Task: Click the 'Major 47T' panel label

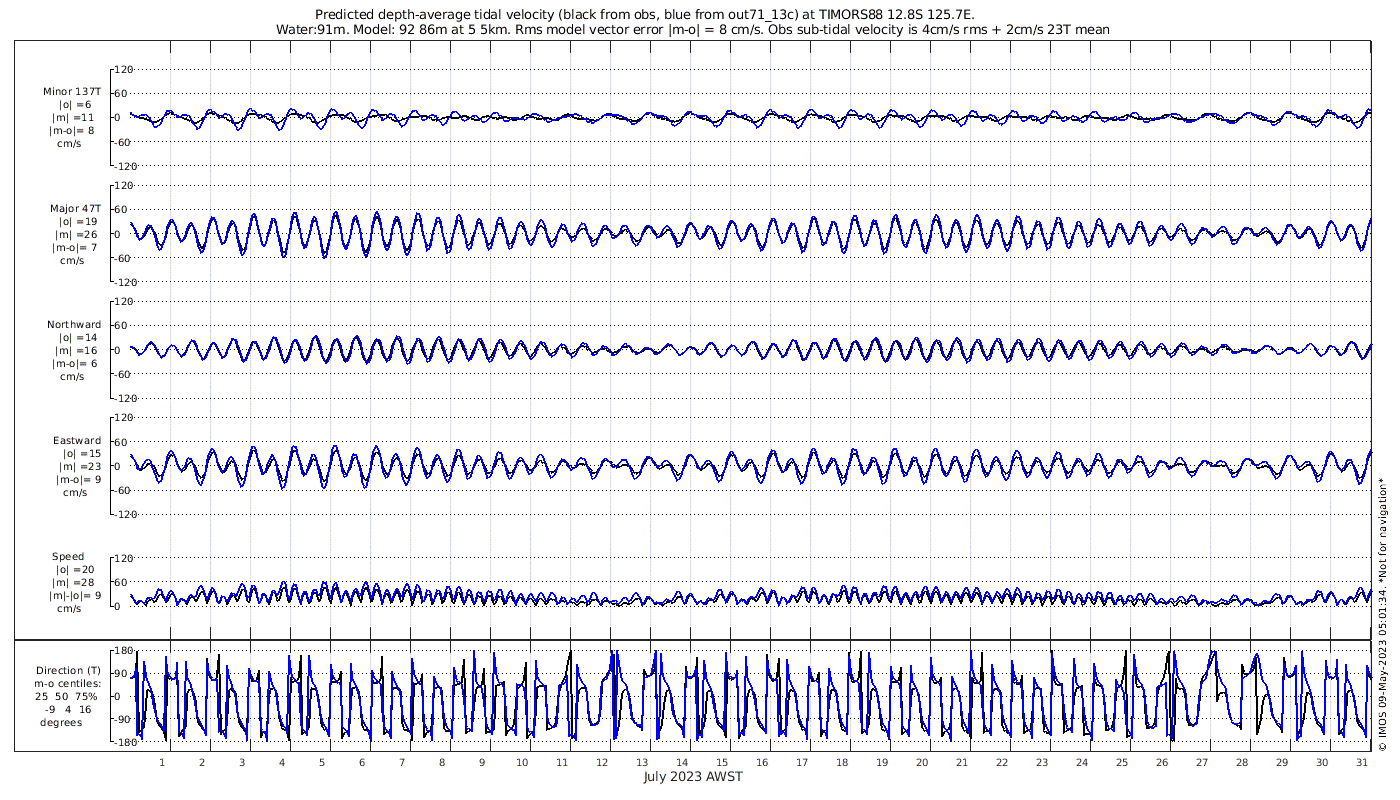Action: (x=72, y=209)
